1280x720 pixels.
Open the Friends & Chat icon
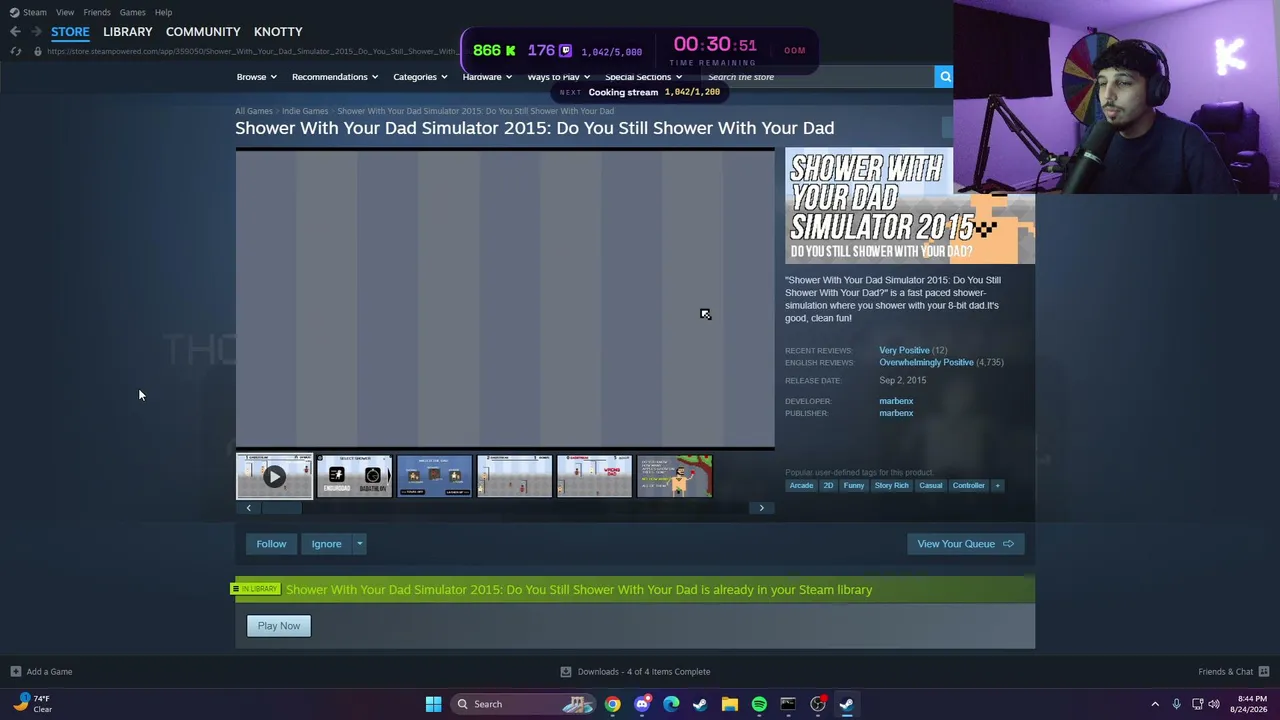pyautogui.click(x=1263, y=672)
